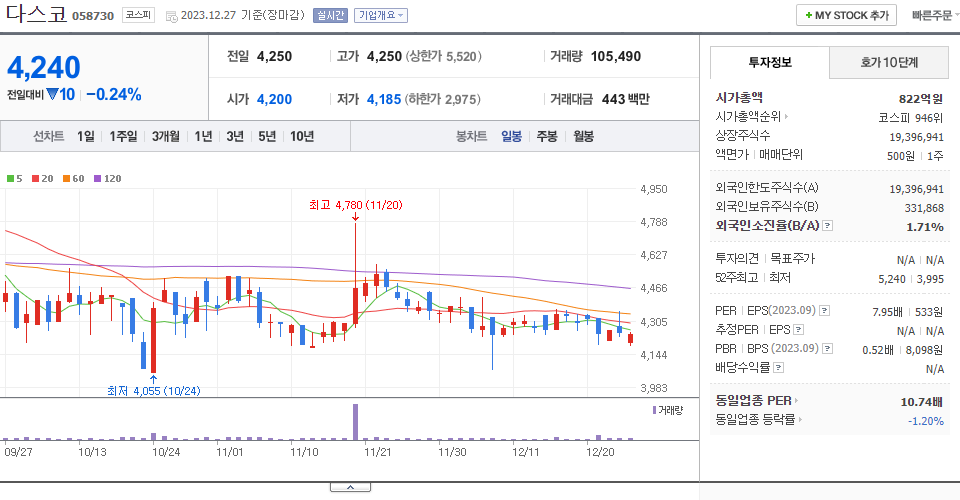Select the 3개월 line chart period
The height and width of the screenshot is (500, 960).
tap(165, 136)
